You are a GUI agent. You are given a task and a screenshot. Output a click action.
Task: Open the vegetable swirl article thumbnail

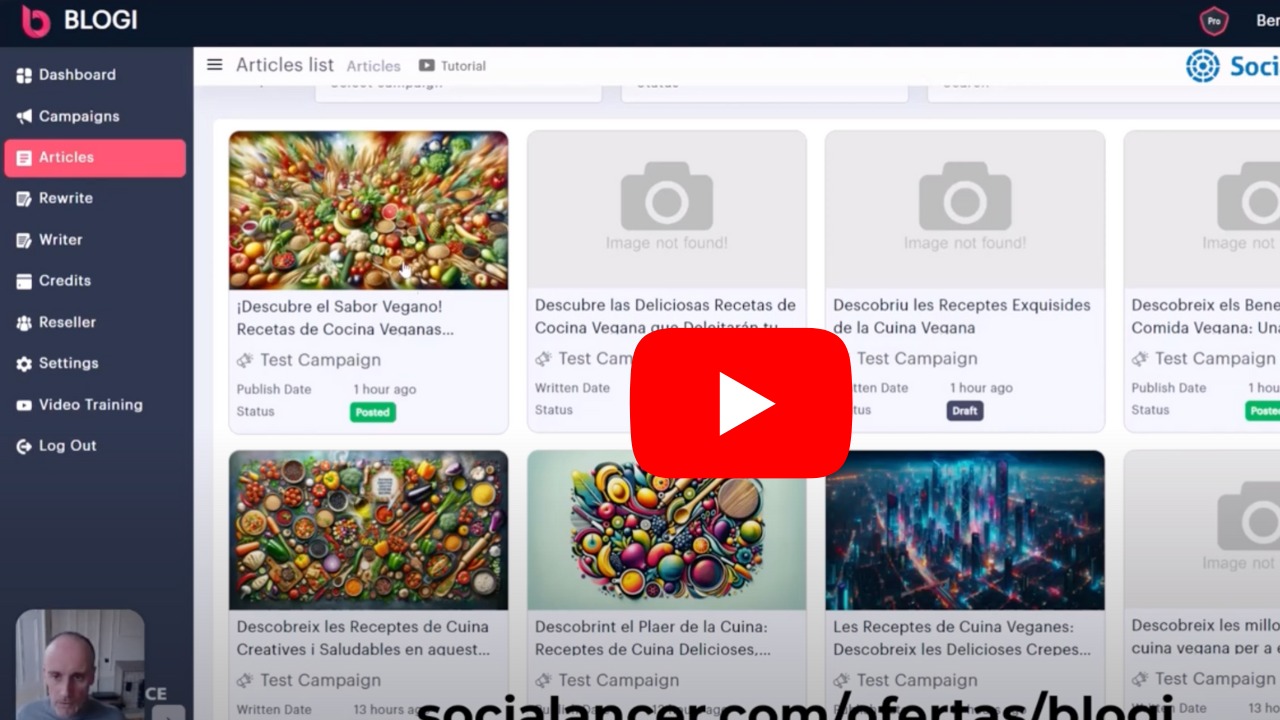368,210
